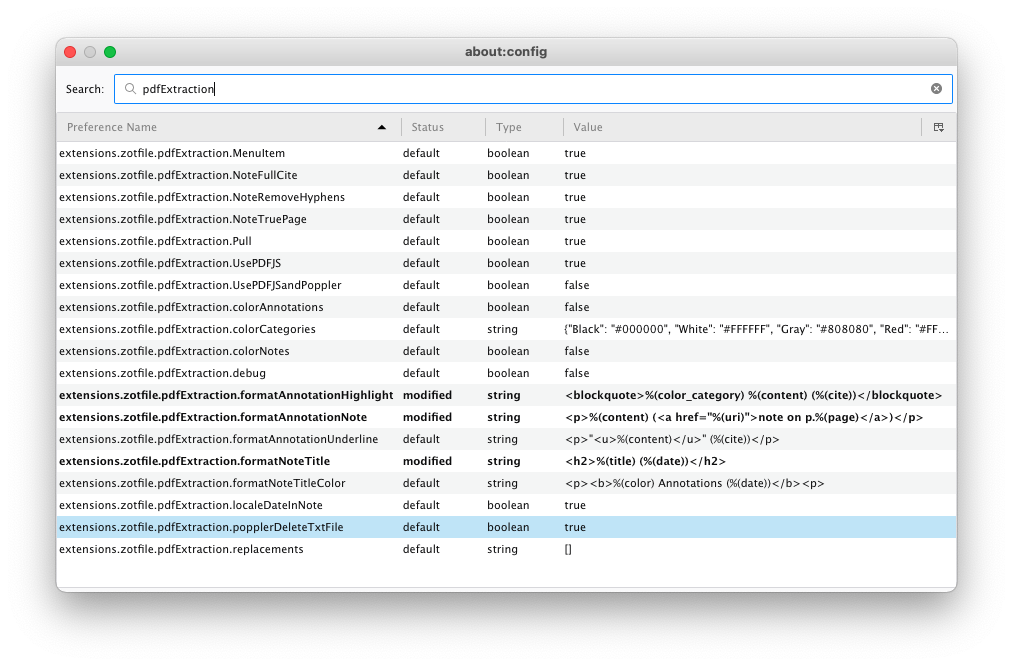
Task: Open the column picker icon
Action: (x=938, y=127)
